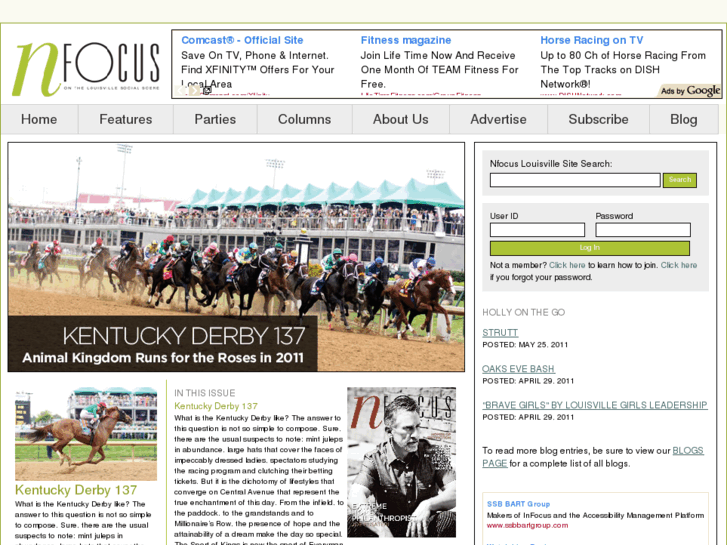This screenshot has height=545, width=727.
Task: Navigate to About Us
Action: point(401,119)
